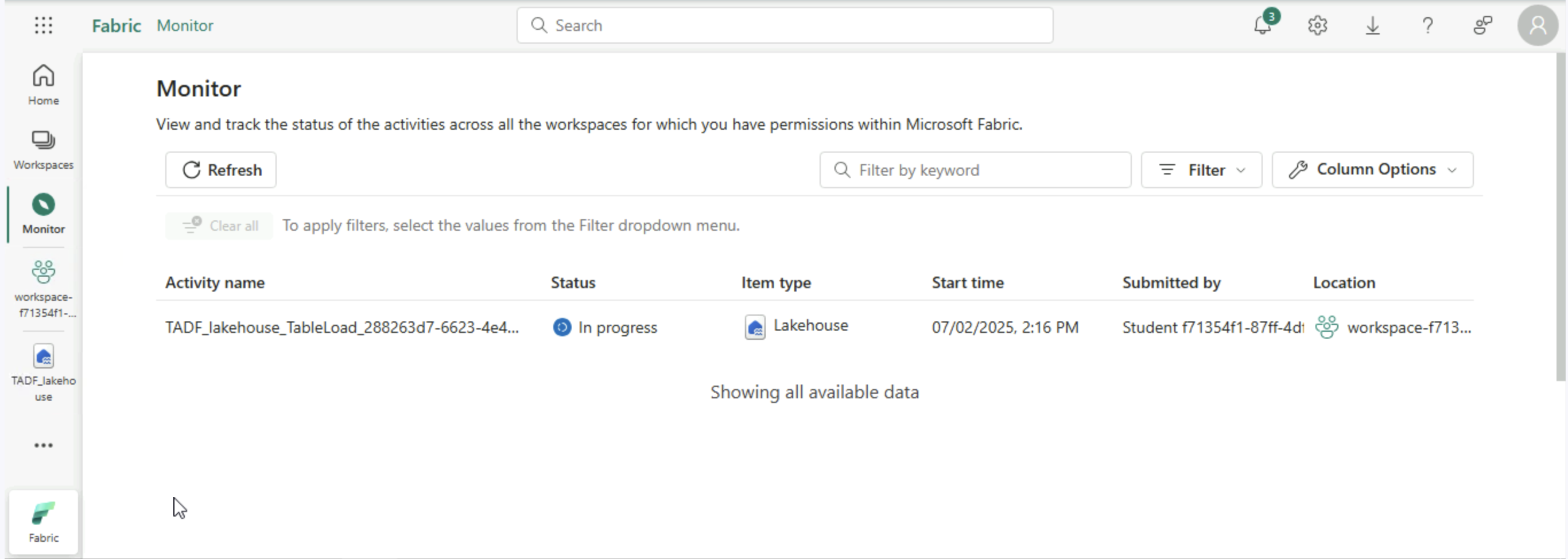Viewport: 1568px width, 559px height.
Task: Expand the Filter dropdown
Action: click(1202, 170)
